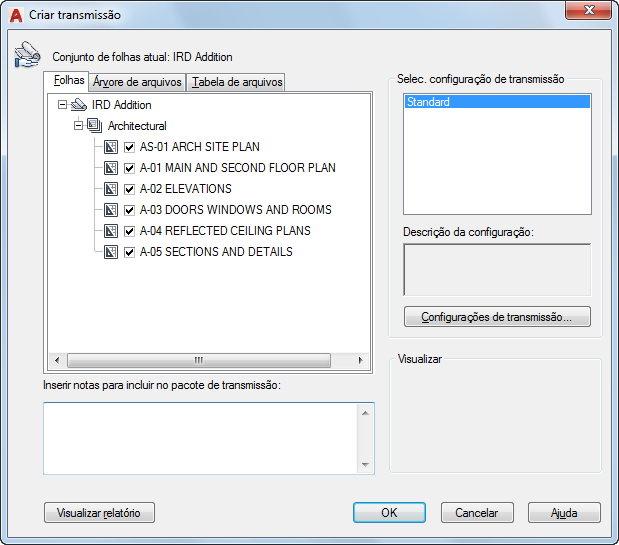Screen dimensions: 619x545
Task: Click the A-05 SECTIONS AND DETAILS sheet icon
Action: click(111, 252)
